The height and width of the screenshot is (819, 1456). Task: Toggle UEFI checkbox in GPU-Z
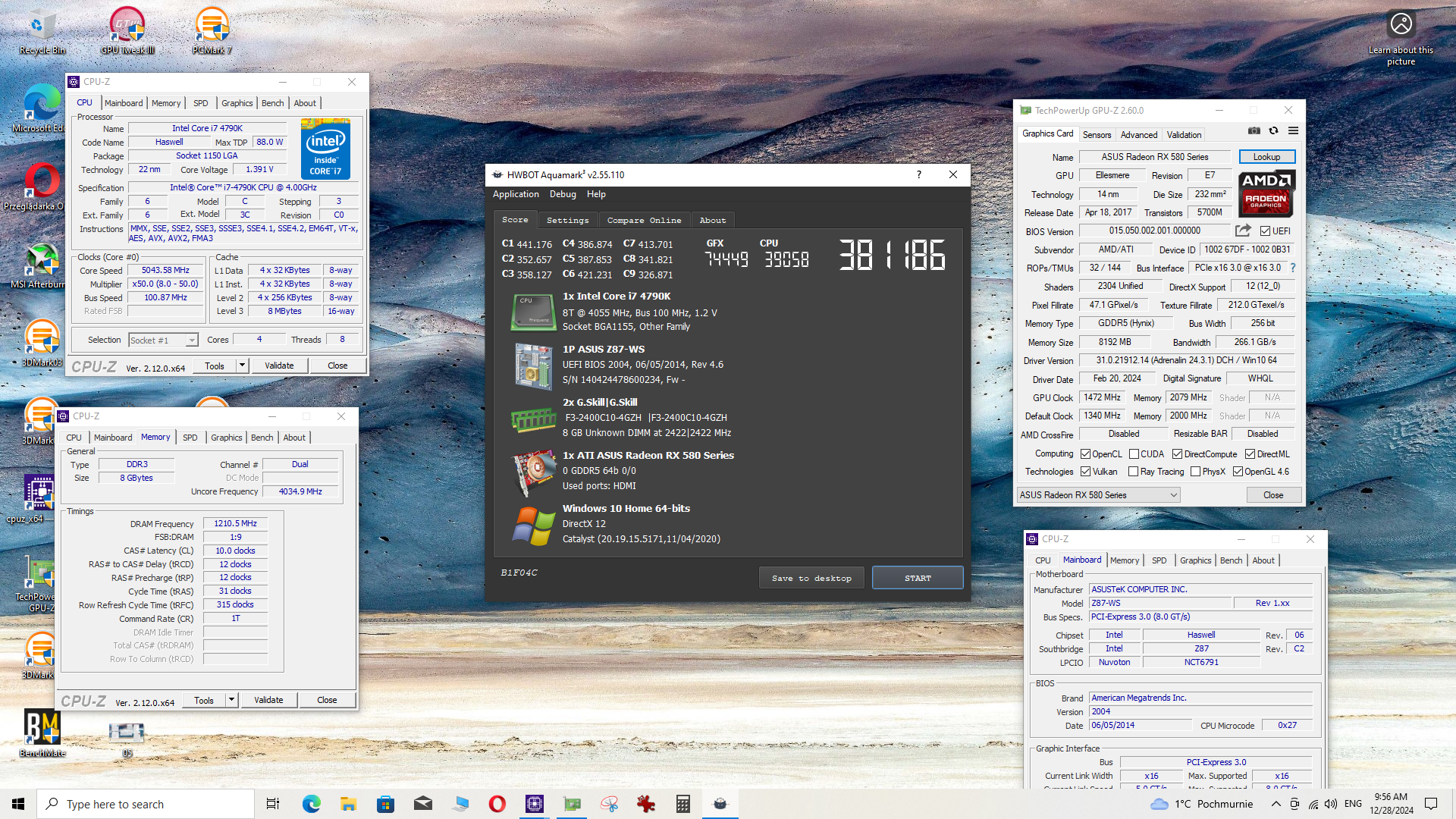pyautogui.click(x=1265, y=231)
